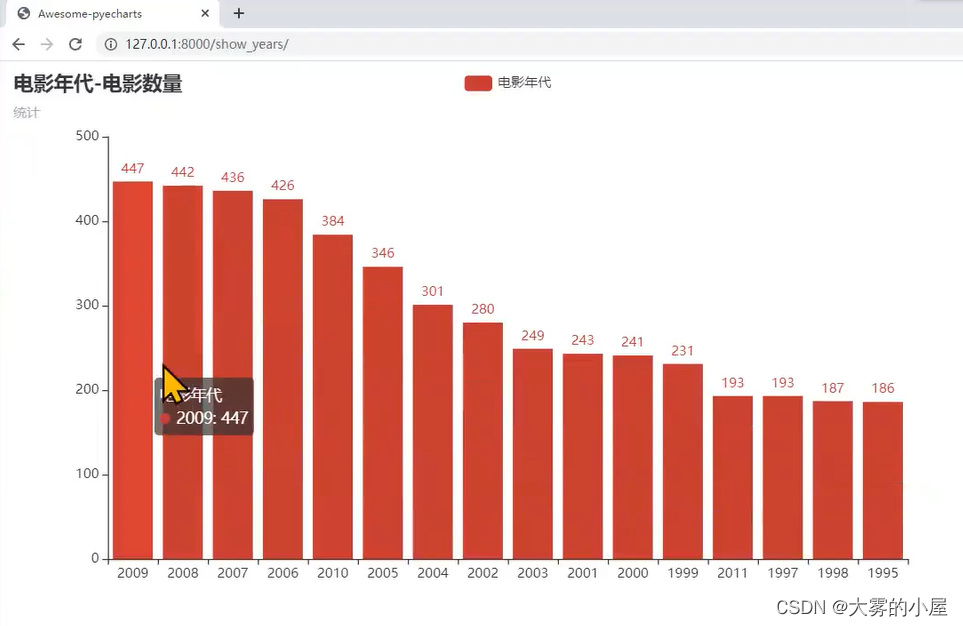Click the value label 346 above 2005
This screenshot has height=626, width=963.
[383, 253]
